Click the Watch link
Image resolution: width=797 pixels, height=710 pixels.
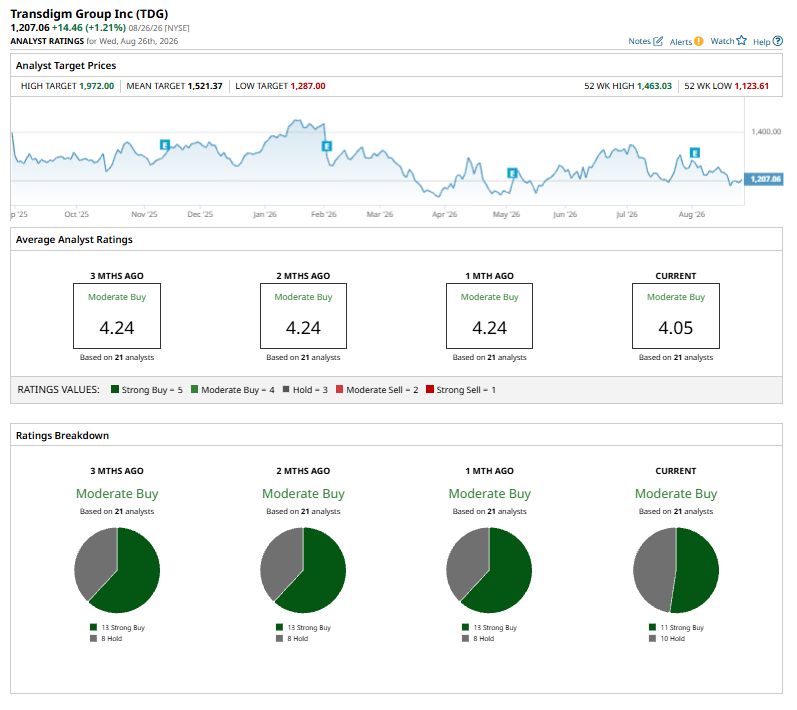[x=722, y=41]
